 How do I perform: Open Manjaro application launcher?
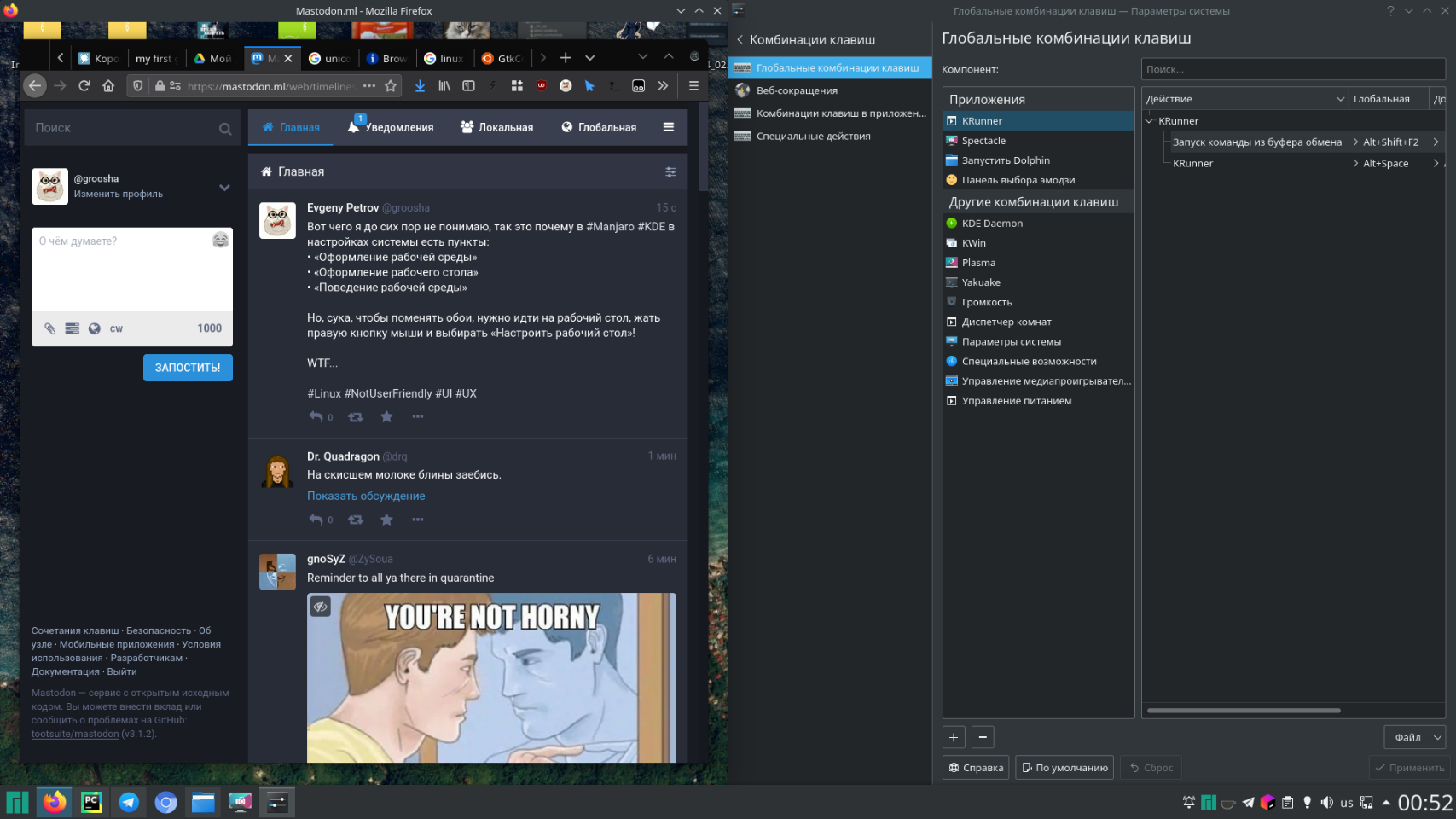pyautogui.click(x=17, y=802)
